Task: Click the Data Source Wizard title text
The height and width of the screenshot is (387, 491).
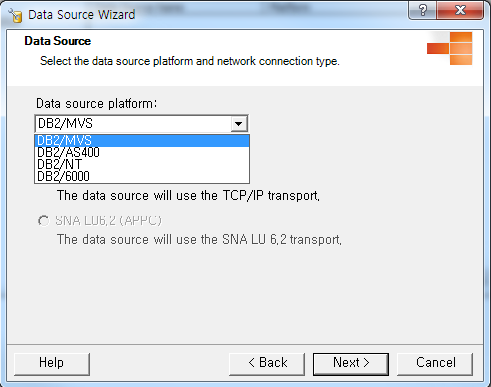Action: [x=82, y=15]
